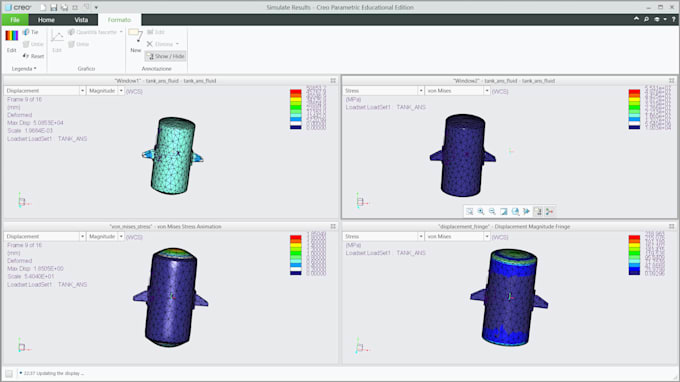Click the saved orientations globe icon
680x382 pixels.
pos(515,211)
